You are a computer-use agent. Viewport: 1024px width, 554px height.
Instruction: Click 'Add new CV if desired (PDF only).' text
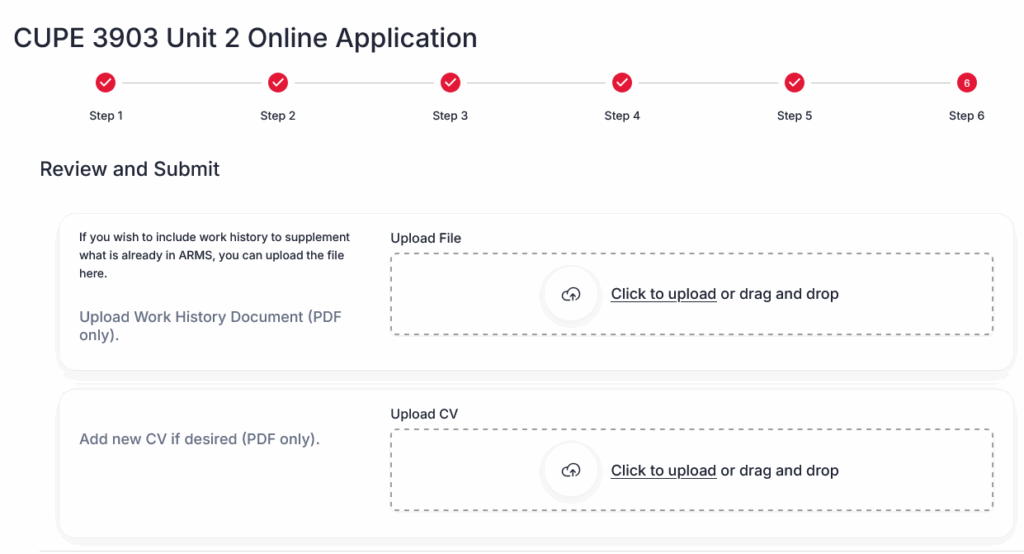coord(199,439)
